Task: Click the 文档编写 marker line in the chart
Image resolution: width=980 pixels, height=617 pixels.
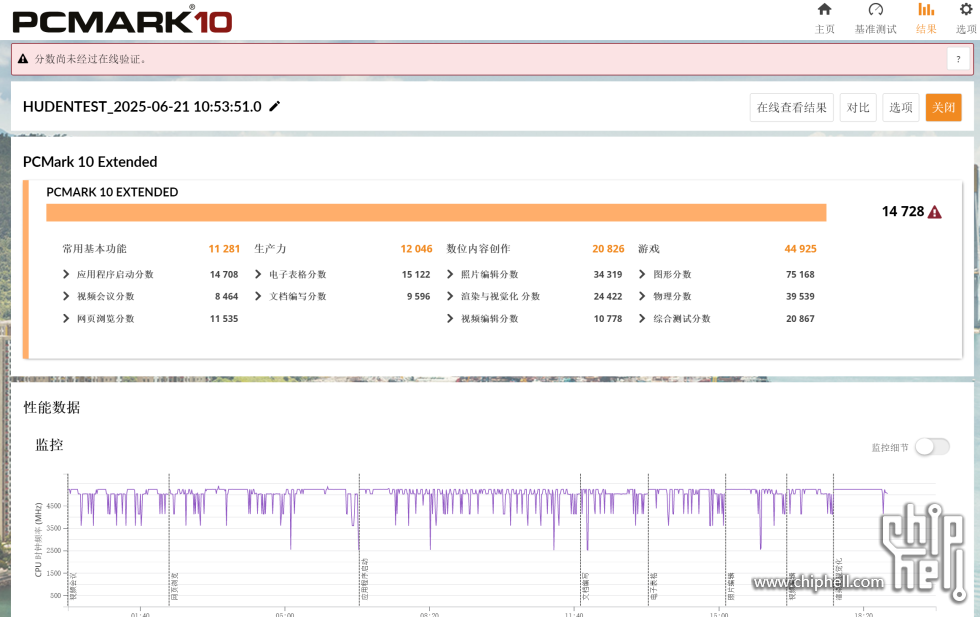Action: 581,538
